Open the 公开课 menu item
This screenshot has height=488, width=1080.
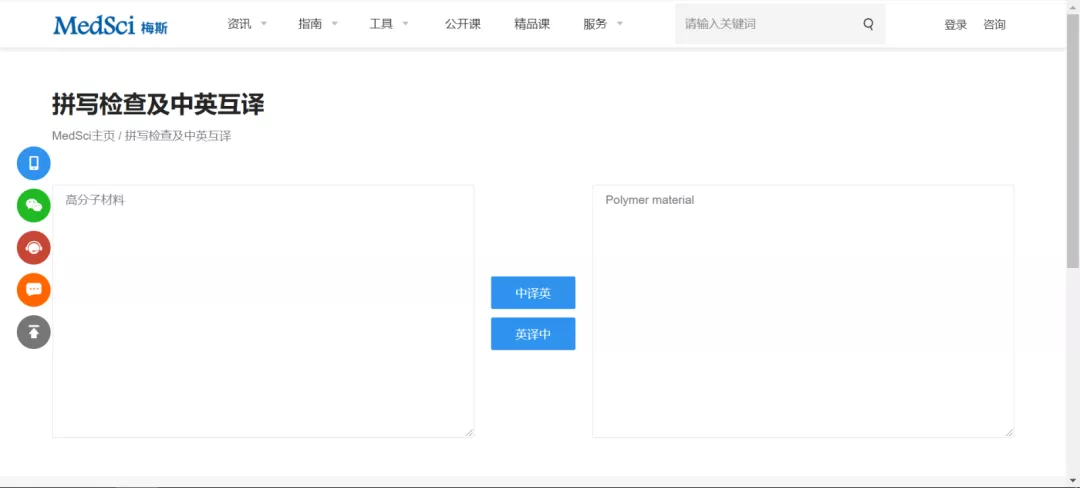463,24
